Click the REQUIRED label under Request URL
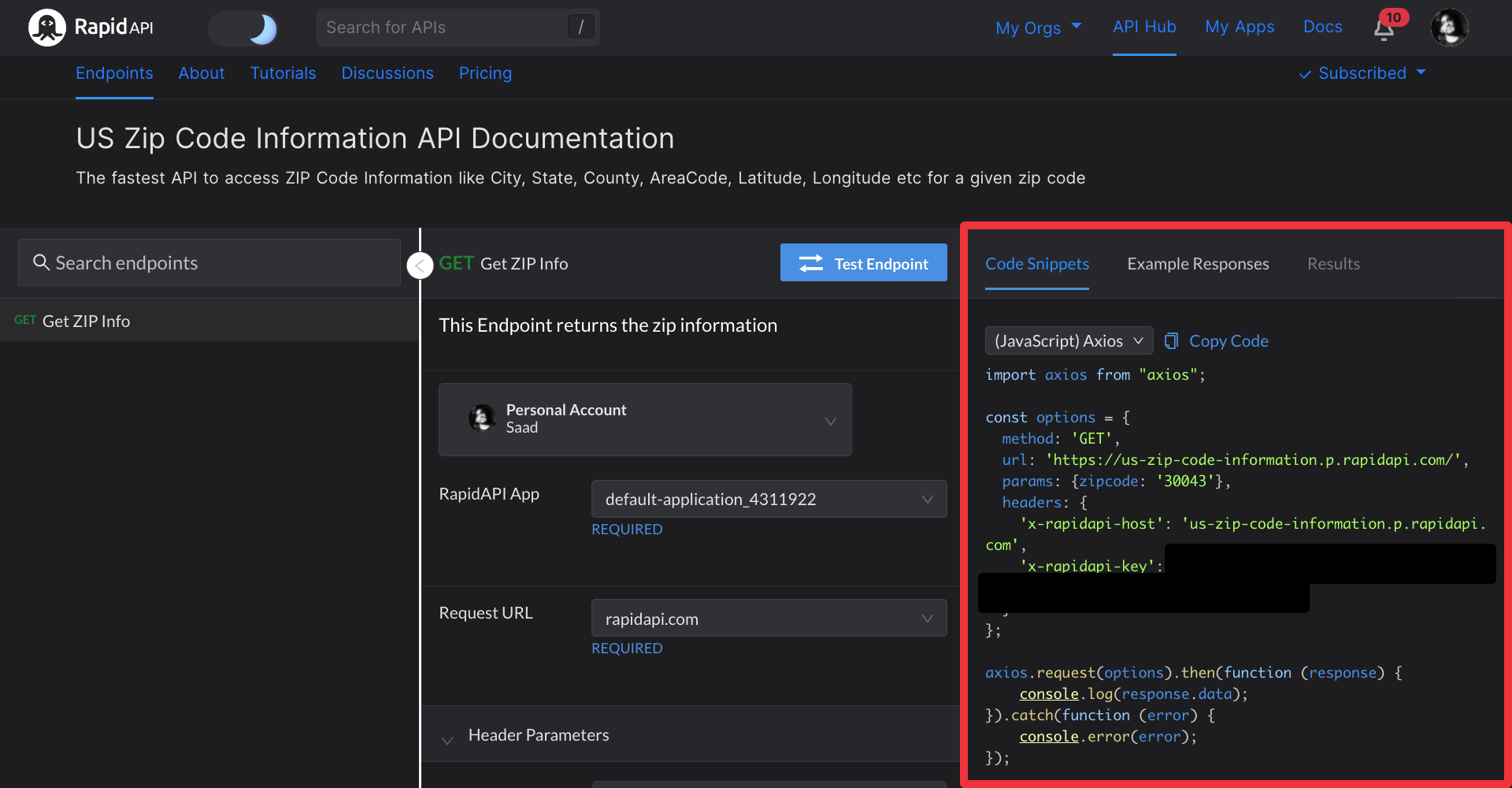Screen dimensions: 1512x788 click(x=627, y=649)
